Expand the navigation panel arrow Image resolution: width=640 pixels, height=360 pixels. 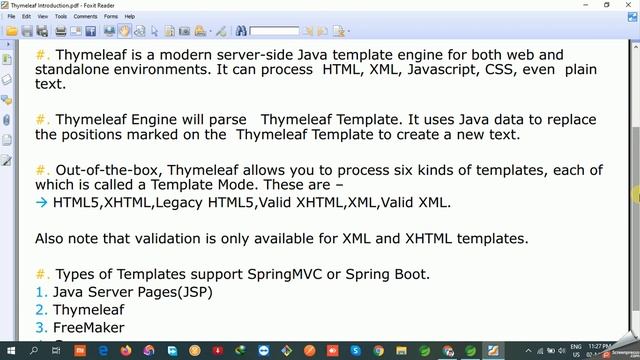[x=8, y=44]
